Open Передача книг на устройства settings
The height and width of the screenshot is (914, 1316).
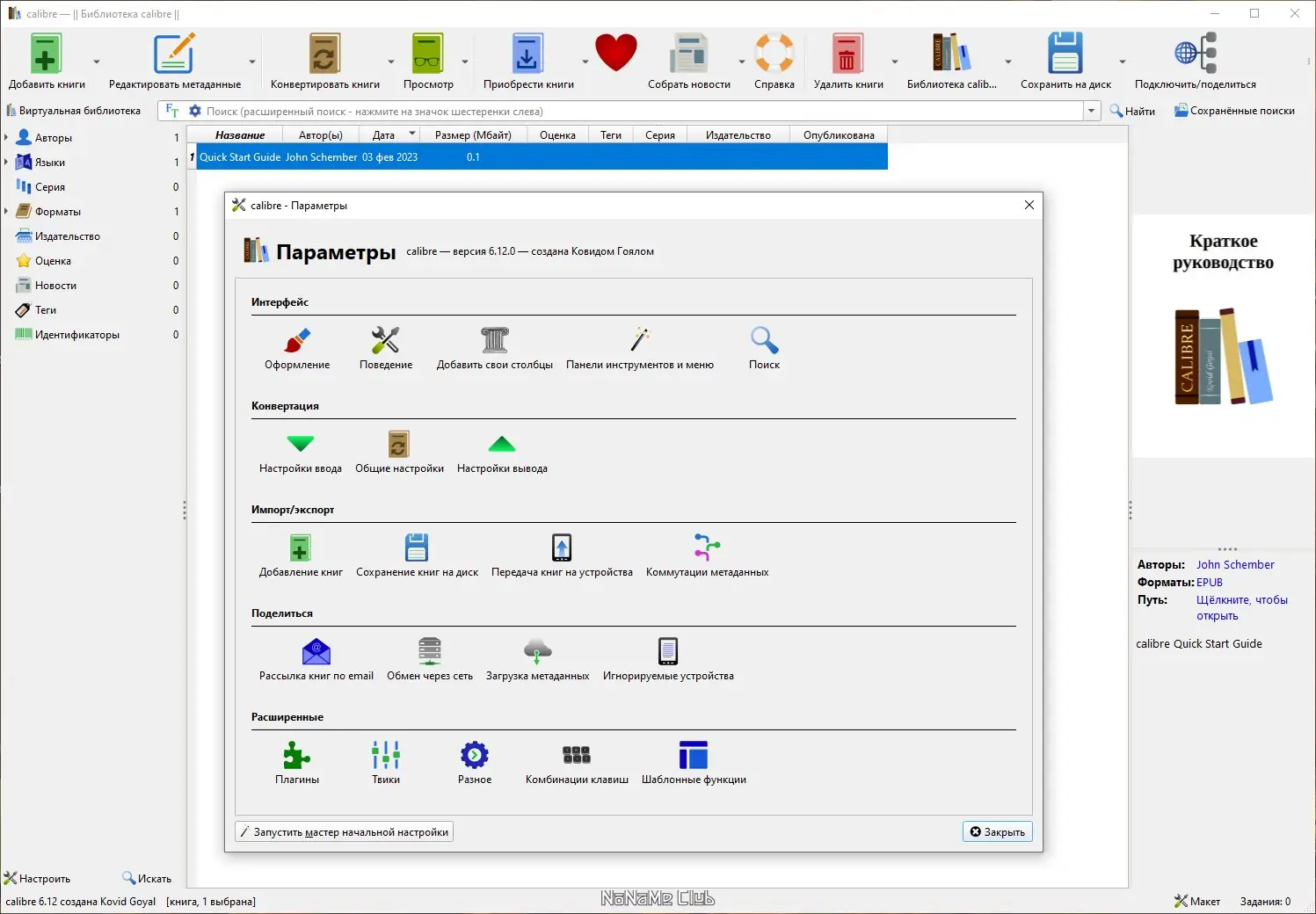[x=562, y=555]
